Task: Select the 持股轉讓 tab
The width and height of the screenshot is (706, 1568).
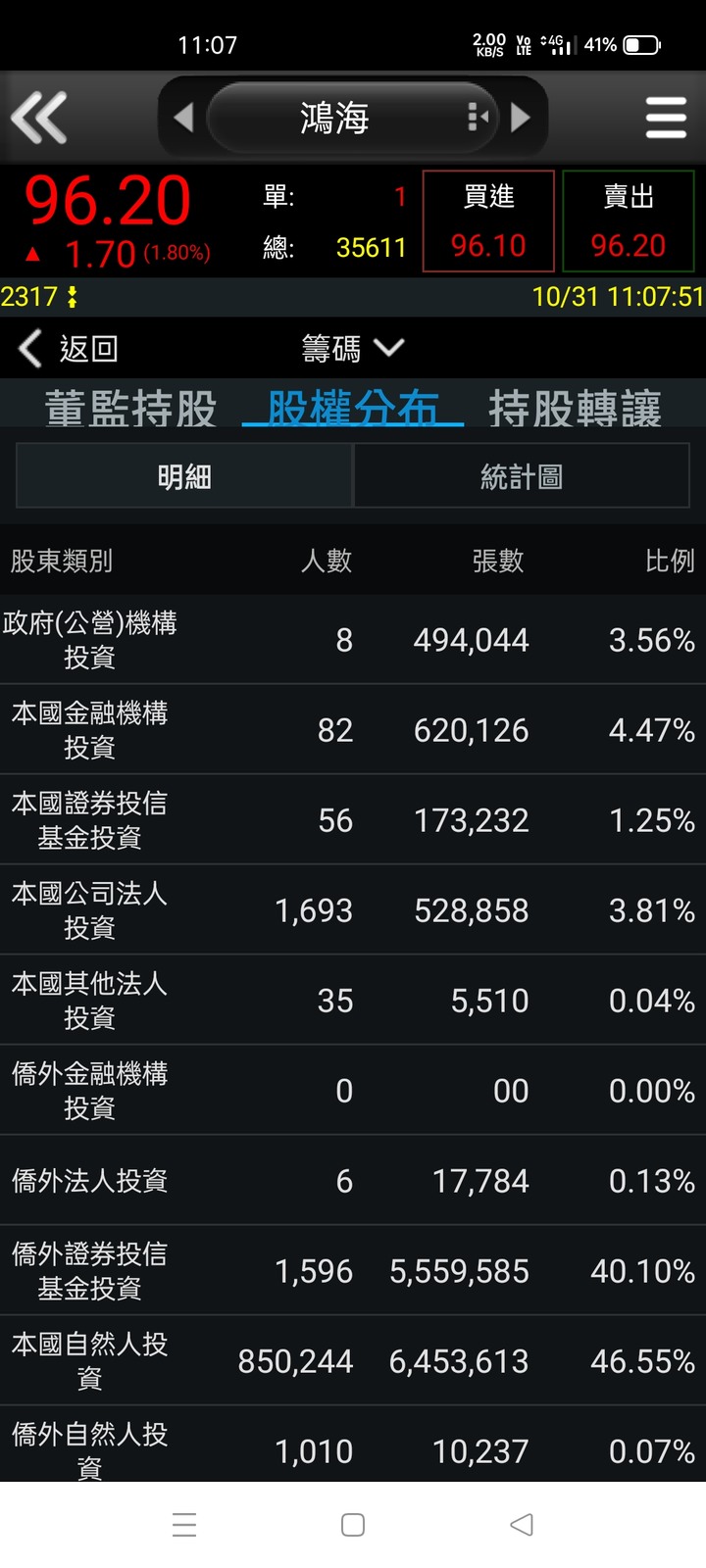Action: click(576, 407)
